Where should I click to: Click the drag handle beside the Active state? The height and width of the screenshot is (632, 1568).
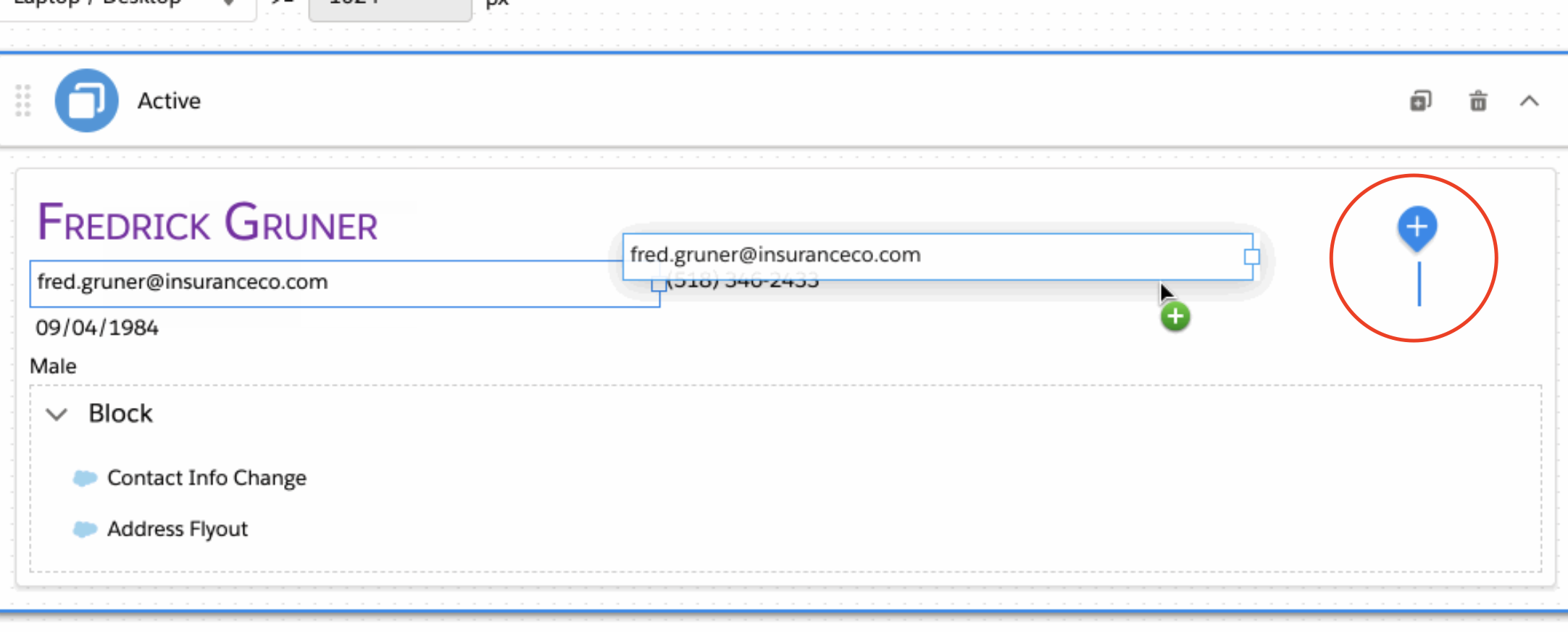(23, 101)
